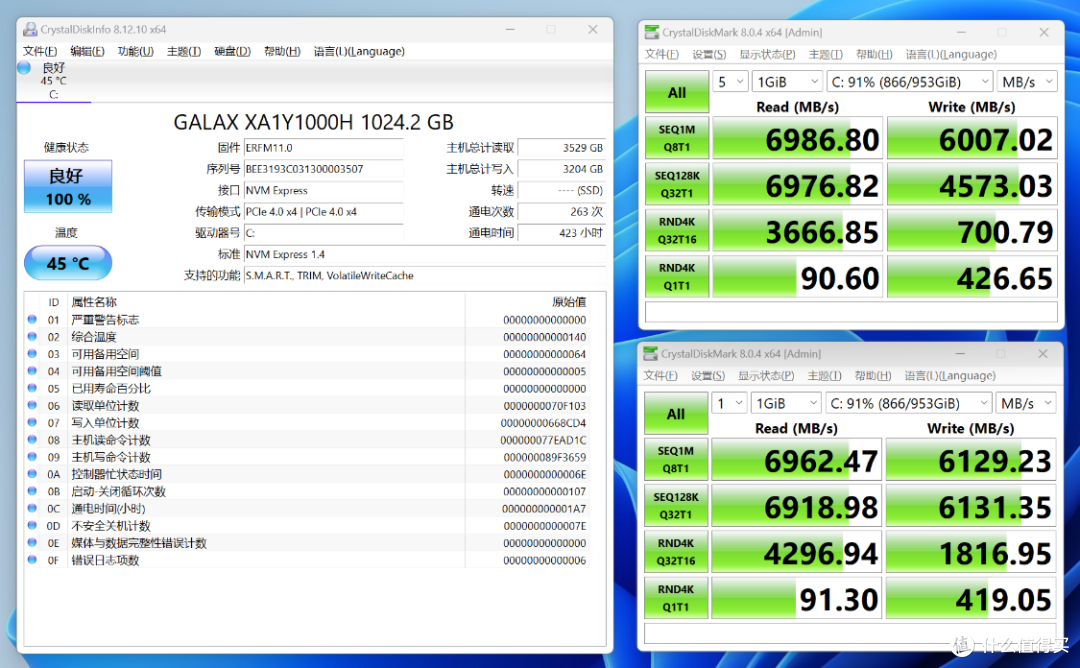Open MB/s unit dropdown in lower CrystalDiskMark
This screenshot has width=1080, height=668.
coord(1026,404)
